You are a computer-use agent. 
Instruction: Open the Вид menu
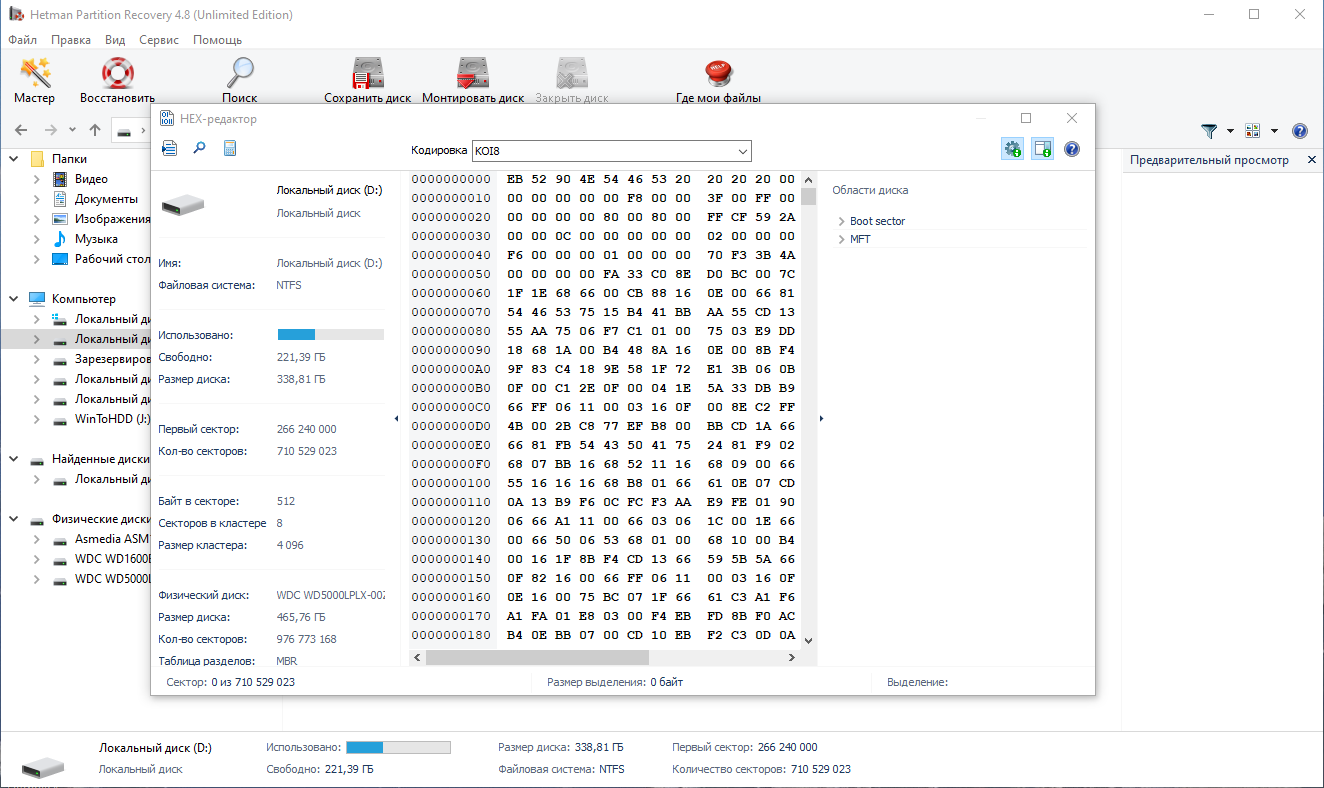coord(115,40)
